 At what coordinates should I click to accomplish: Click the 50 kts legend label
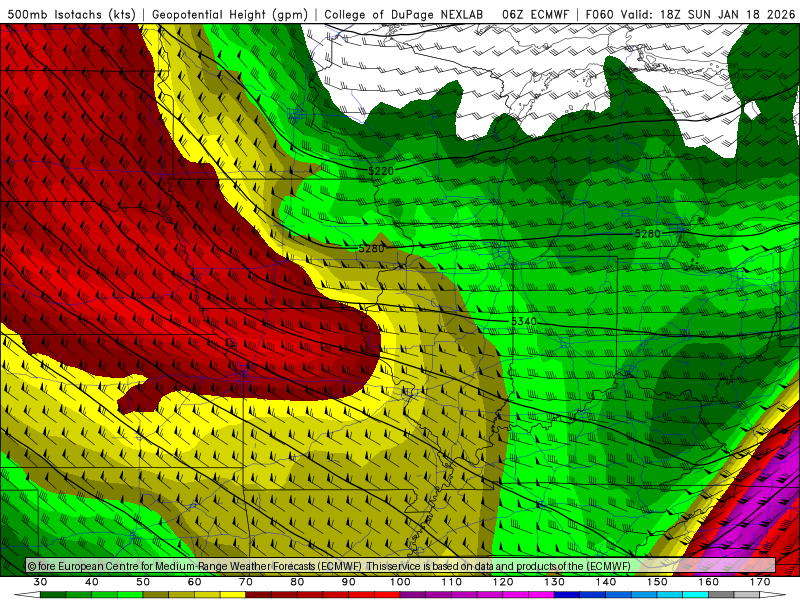pyautogui.click(x=143, y=582)
